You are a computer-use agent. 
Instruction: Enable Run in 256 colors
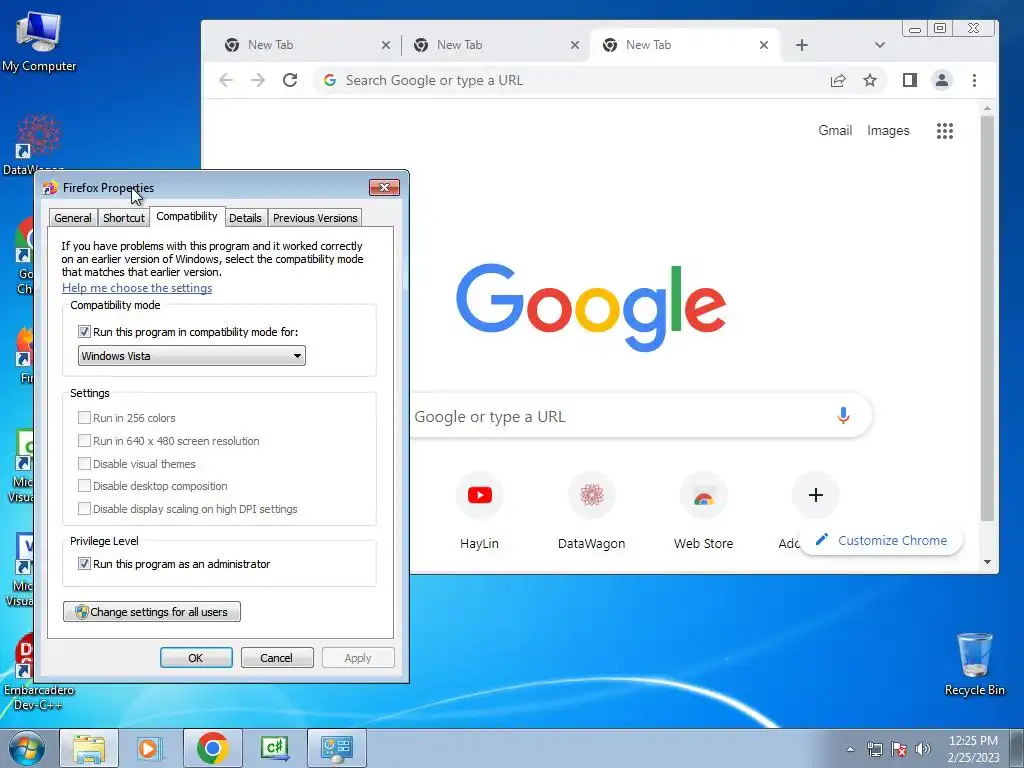(84, 417)
